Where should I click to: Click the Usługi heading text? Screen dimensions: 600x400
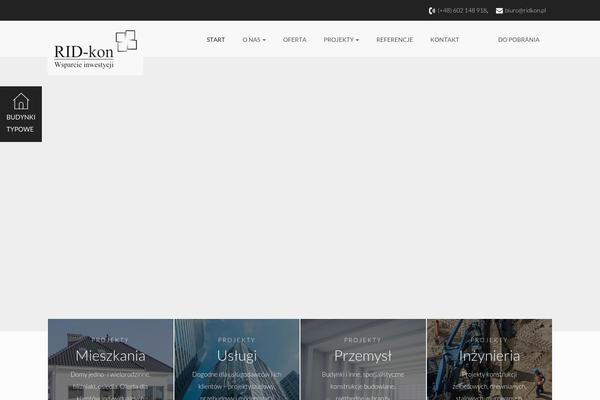(x=237, y=356)
